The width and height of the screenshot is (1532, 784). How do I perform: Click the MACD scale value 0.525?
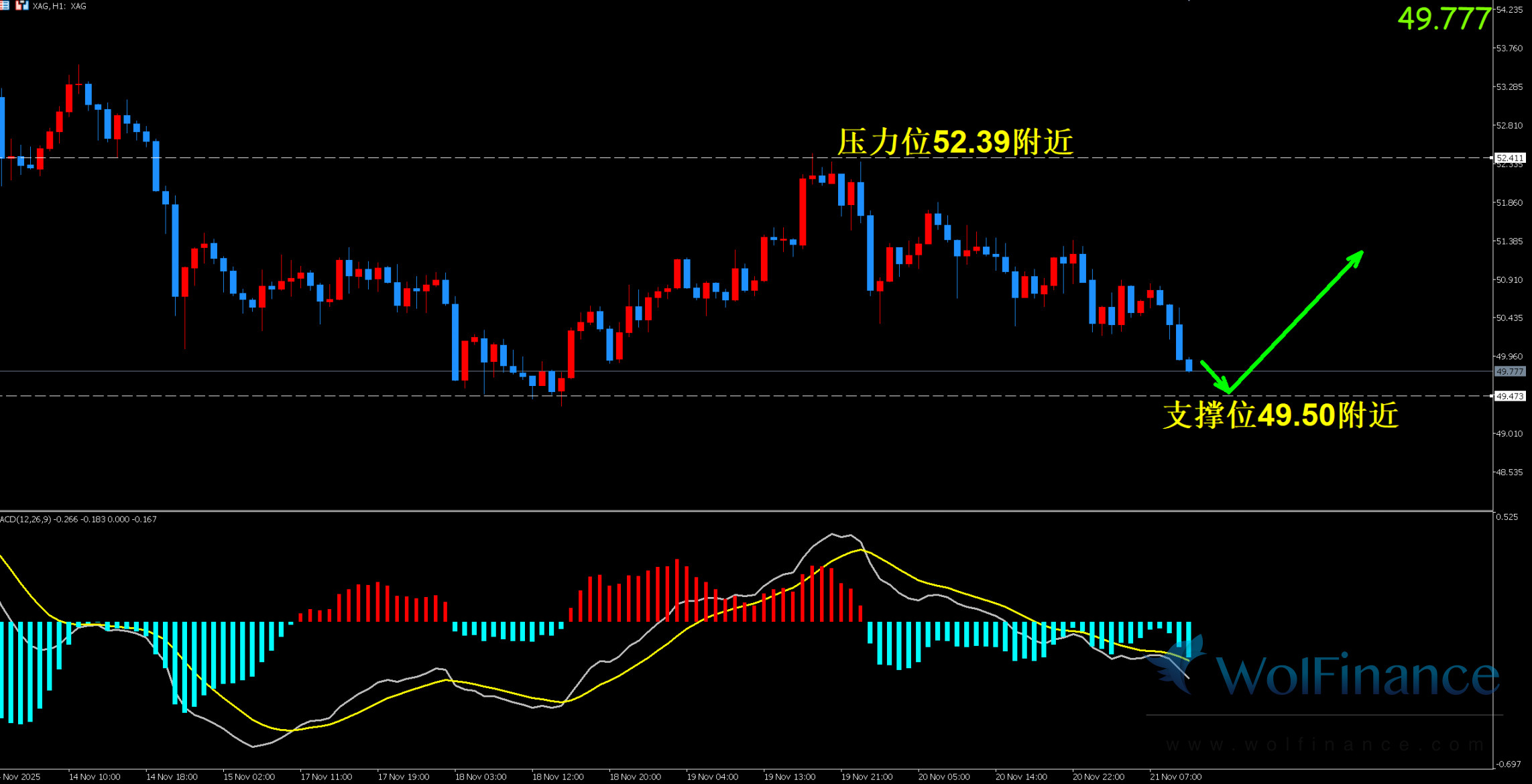coord(1507,517)
